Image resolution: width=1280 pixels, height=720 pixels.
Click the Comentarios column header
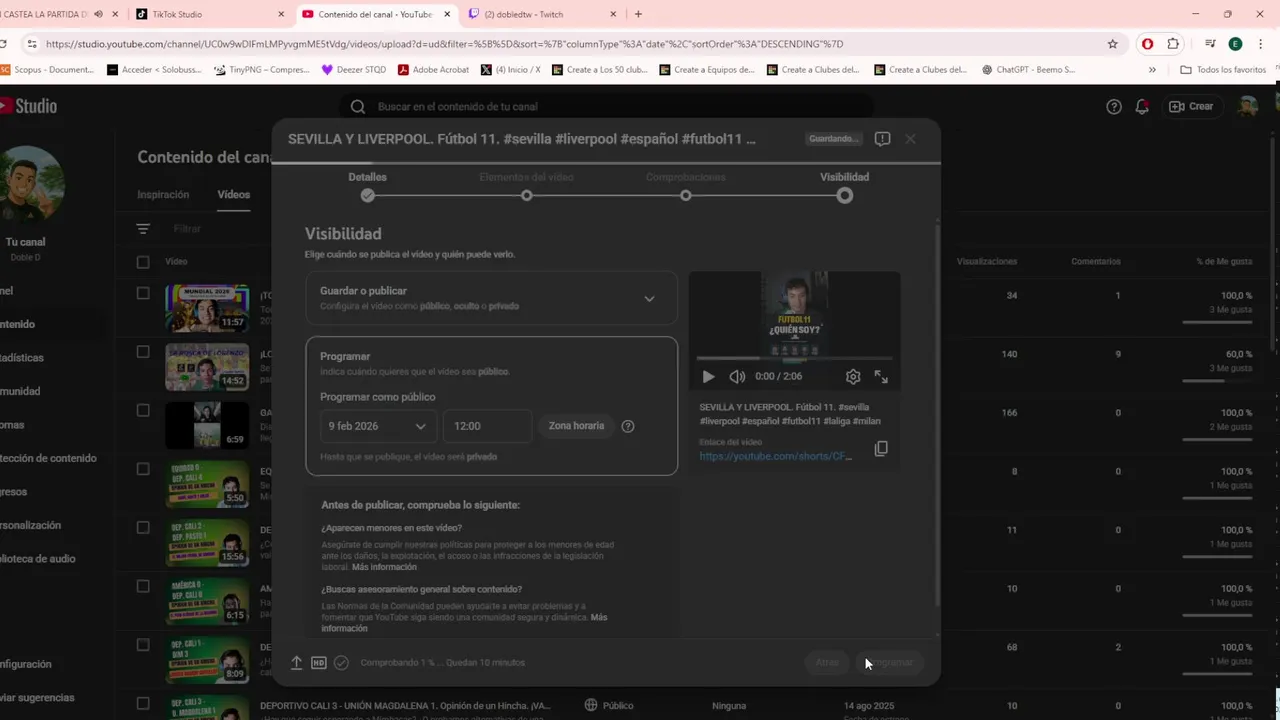[1095, 261]
